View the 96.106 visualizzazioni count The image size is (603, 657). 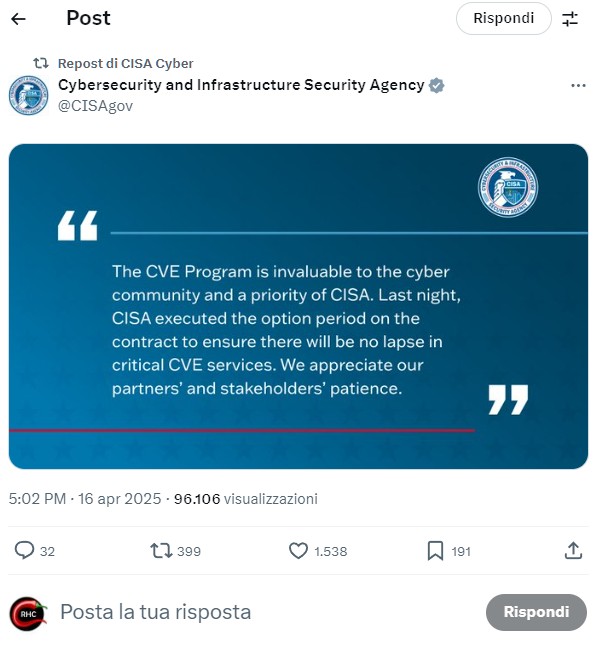tap(245, 498)
